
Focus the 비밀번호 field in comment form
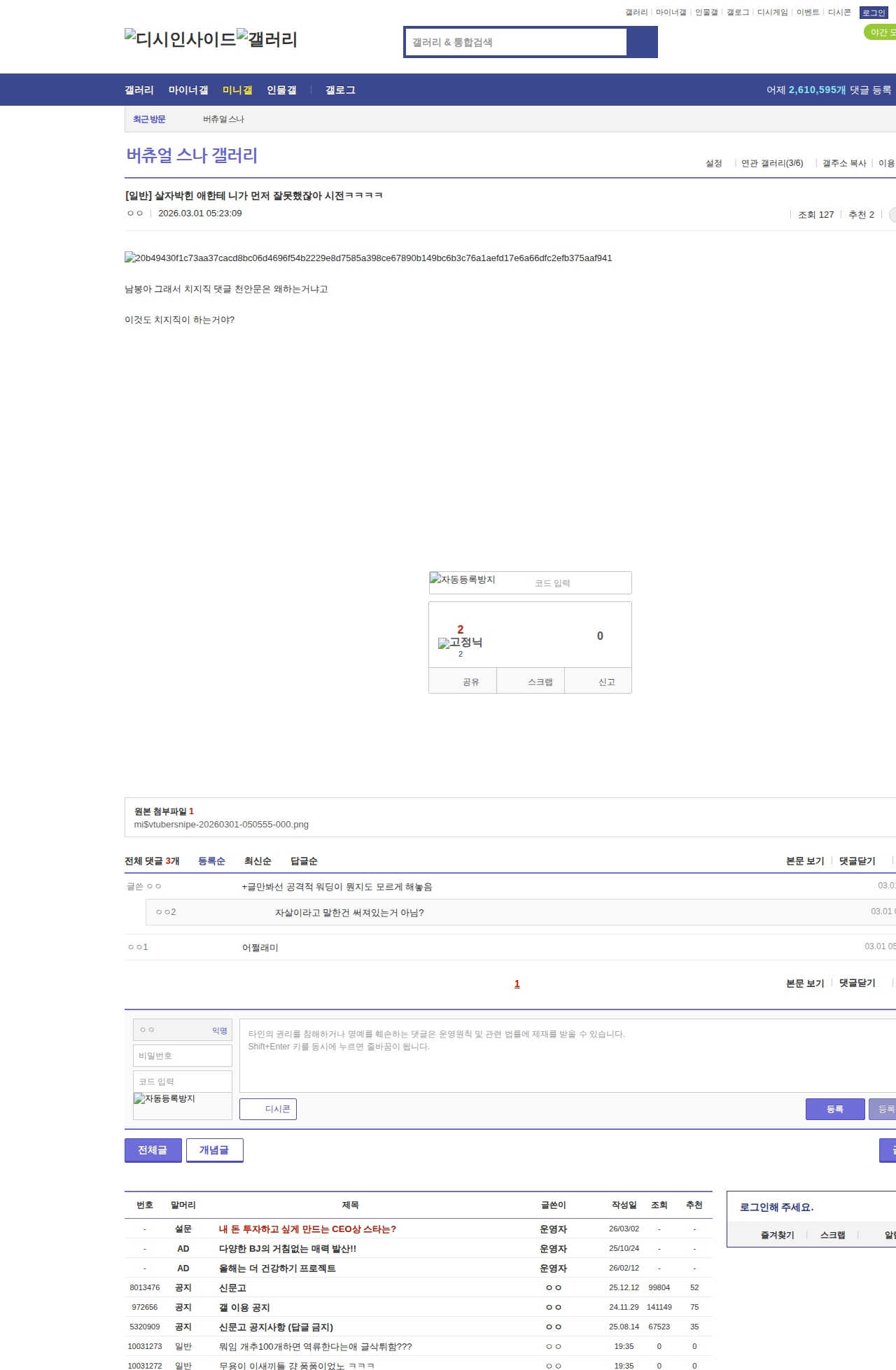point(183,1056)
